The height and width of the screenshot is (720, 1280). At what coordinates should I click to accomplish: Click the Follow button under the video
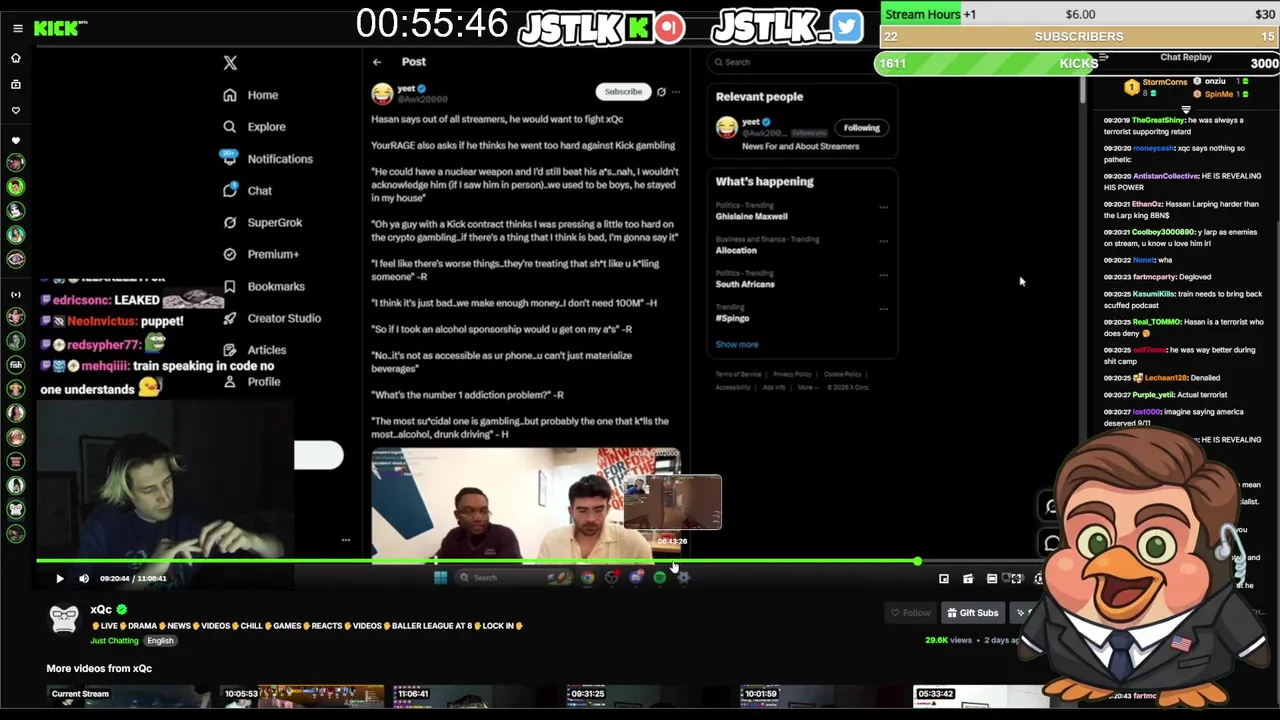point(912,613)
